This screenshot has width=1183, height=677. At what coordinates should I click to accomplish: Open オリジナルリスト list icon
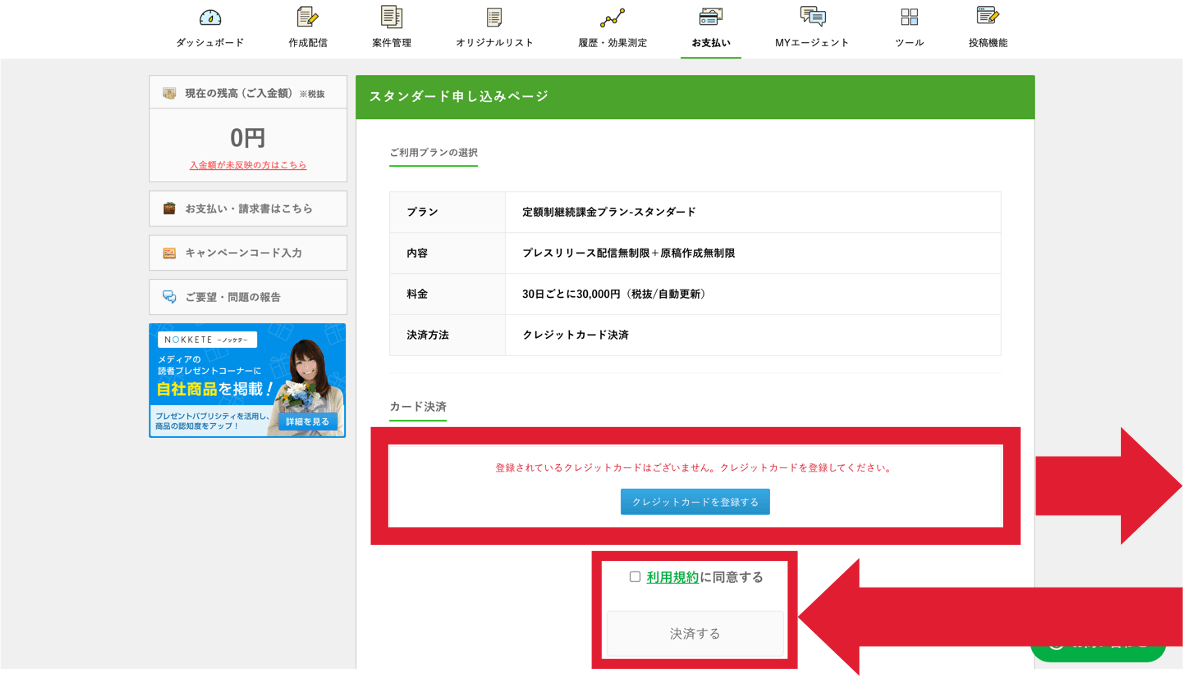[494, 17]
